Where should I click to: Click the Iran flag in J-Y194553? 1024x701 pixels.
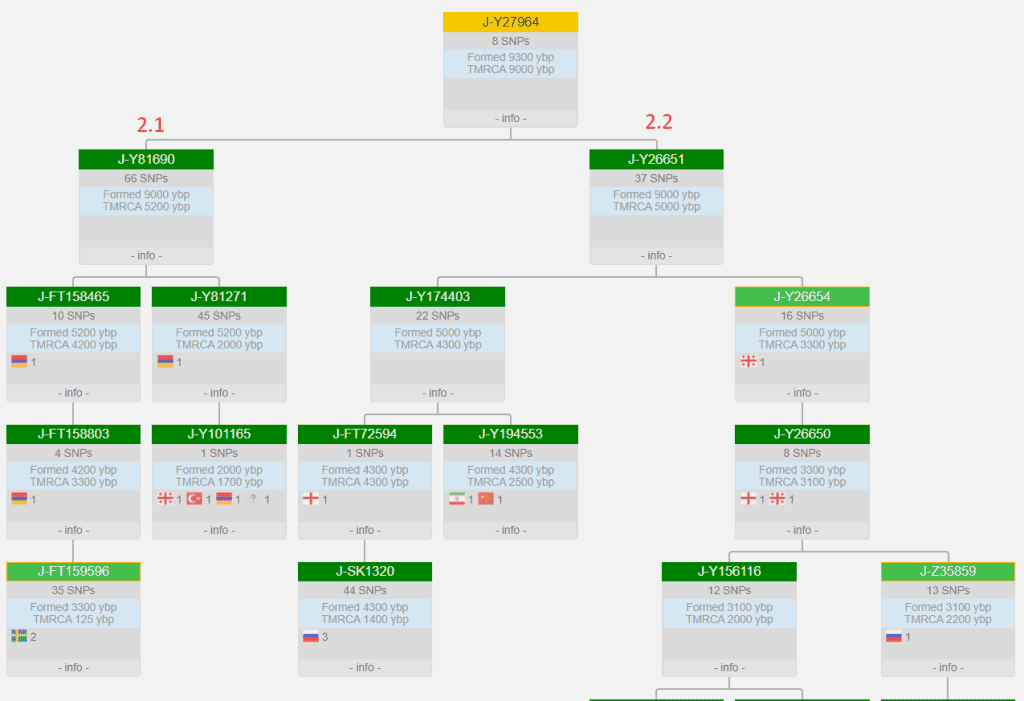point(456,499)
